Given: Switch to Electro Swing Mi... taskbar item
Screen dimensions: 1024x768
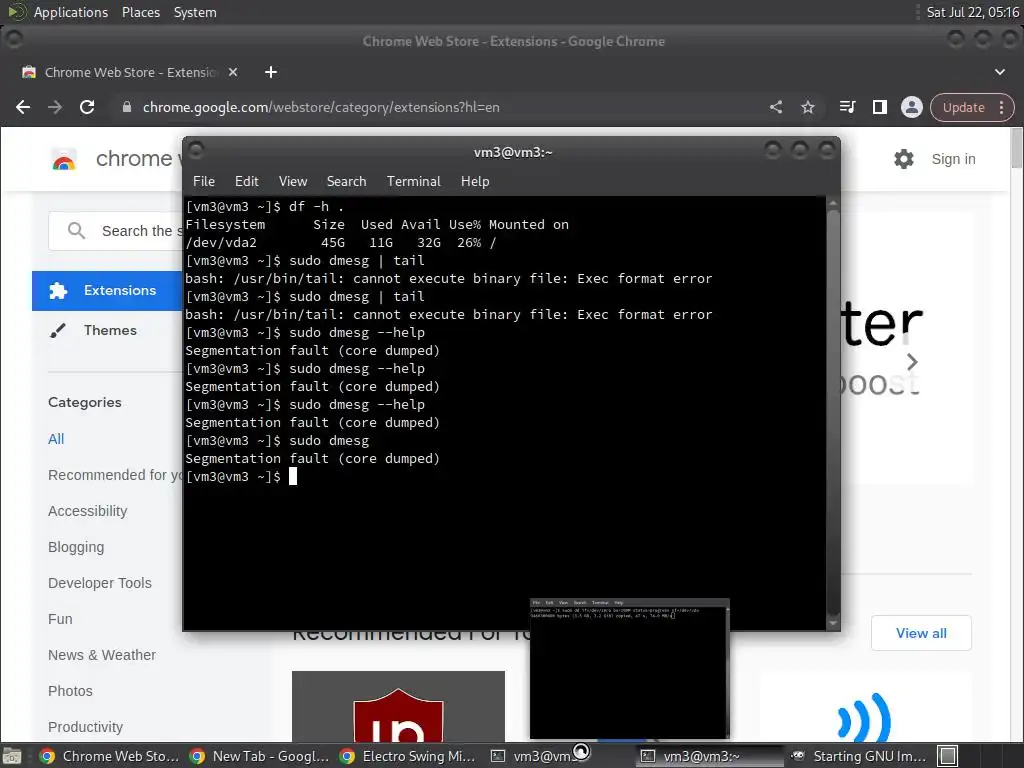Looking at the screenshot, I should pos(409,756).
